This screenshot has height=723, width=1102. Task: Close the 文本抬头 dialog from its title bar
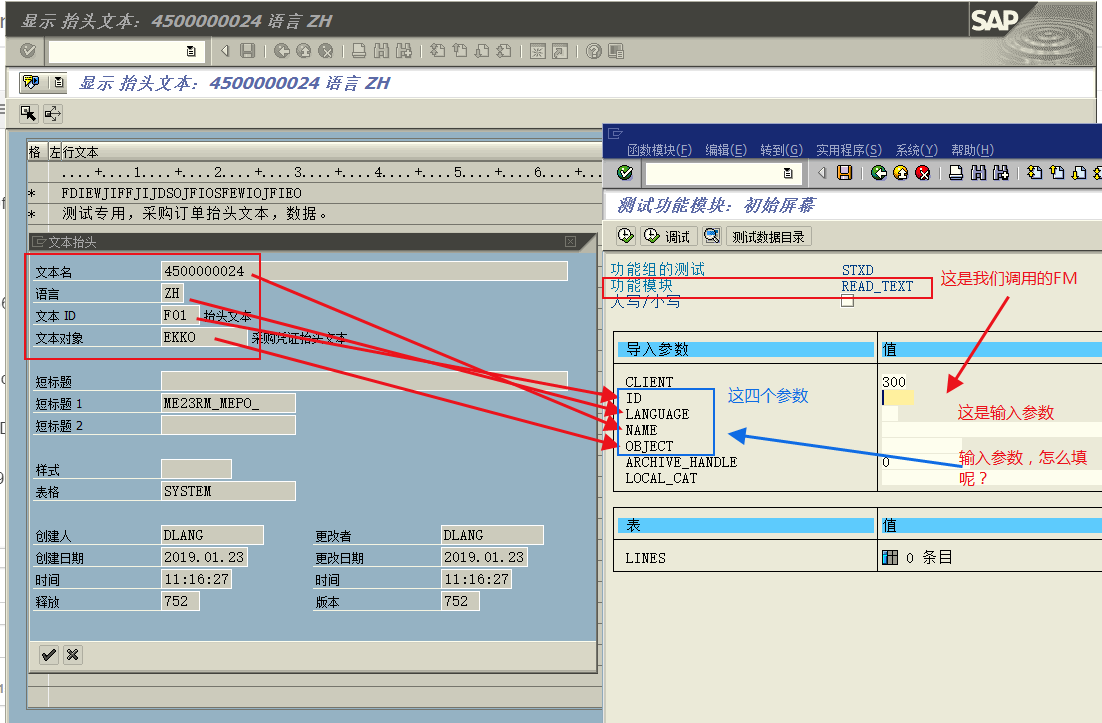click(x=570, y=242)
